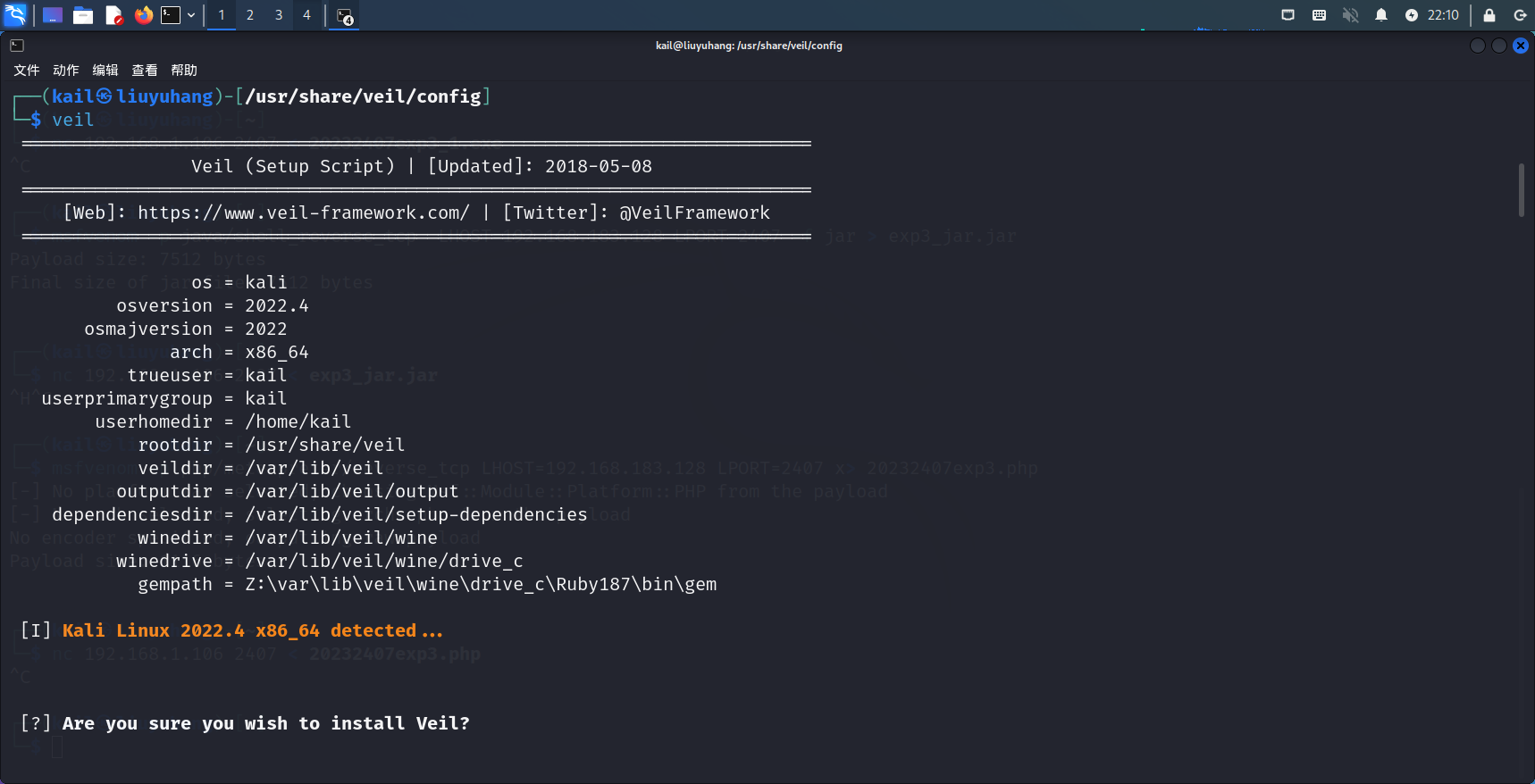The image size is (1535, 784).
Task: Click the log out icon
Action: click(x=1520, y=15)
